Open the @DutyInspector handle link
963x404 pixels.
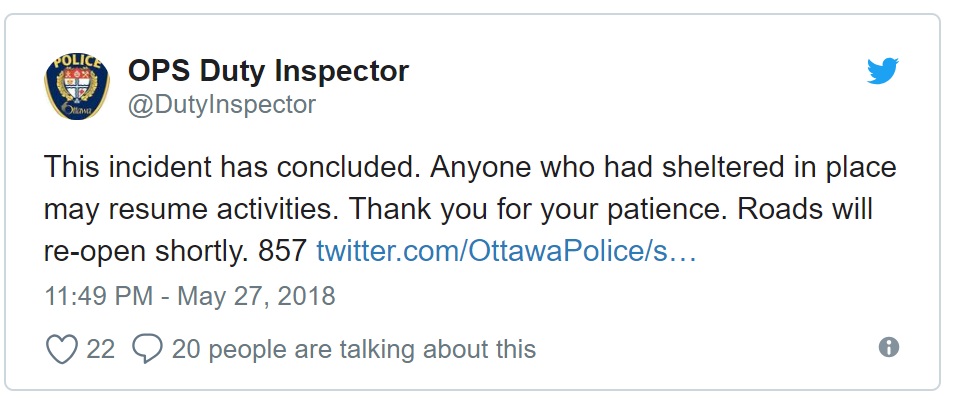(222, 104)
